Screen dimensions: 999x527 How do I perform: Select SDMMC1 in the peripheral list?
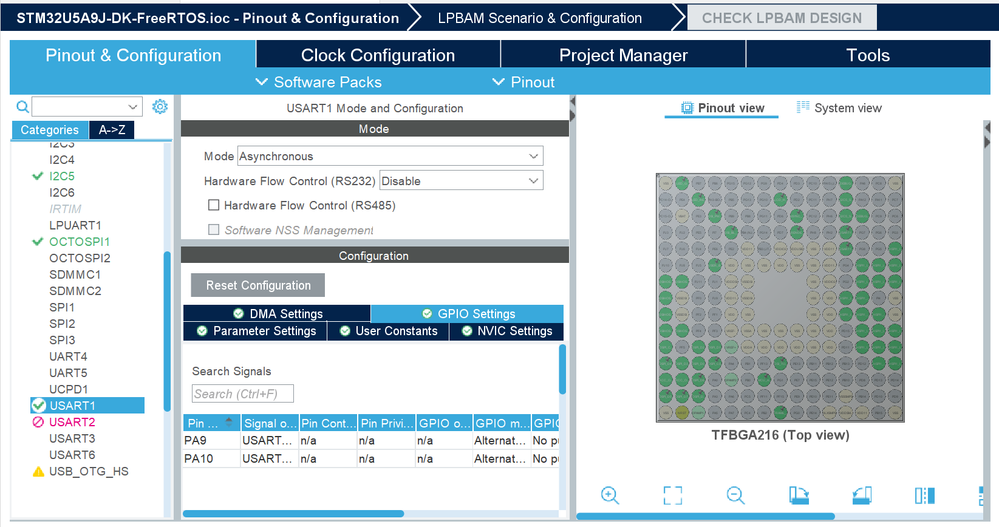point(75,275)
